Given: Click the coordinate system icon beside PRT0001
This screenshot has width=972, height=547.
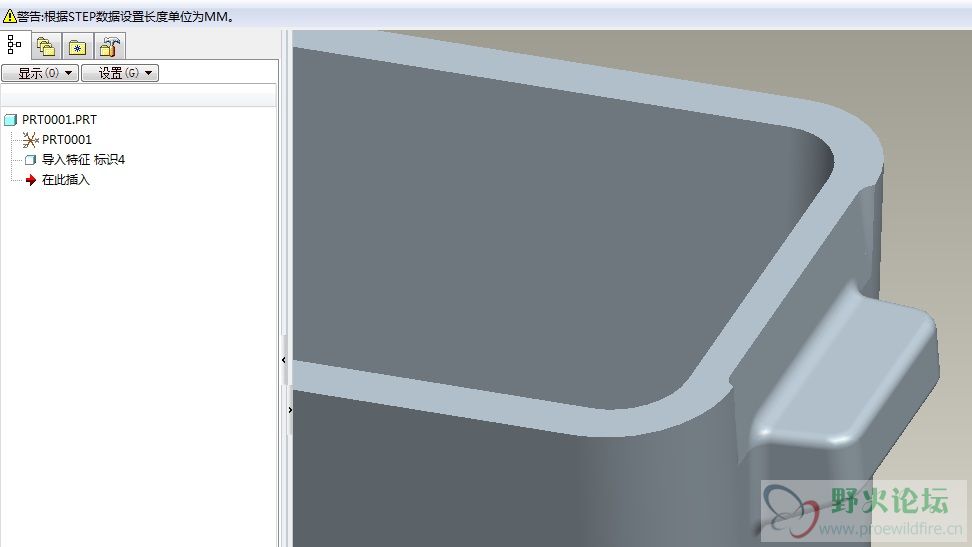Looking at the screenshot, I should (30, 140).
